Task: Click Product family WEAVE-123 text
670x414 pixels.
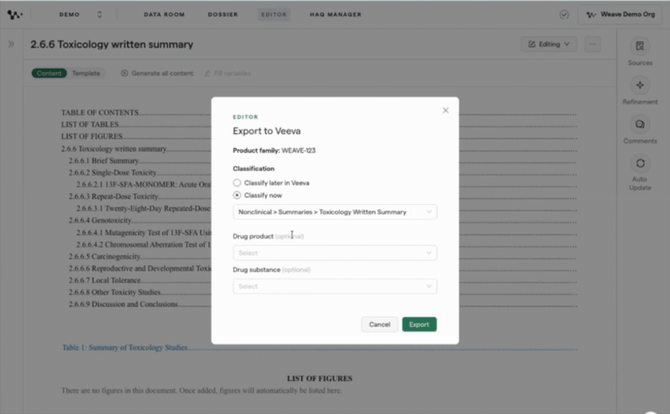Action: click(x=274, y=150)
